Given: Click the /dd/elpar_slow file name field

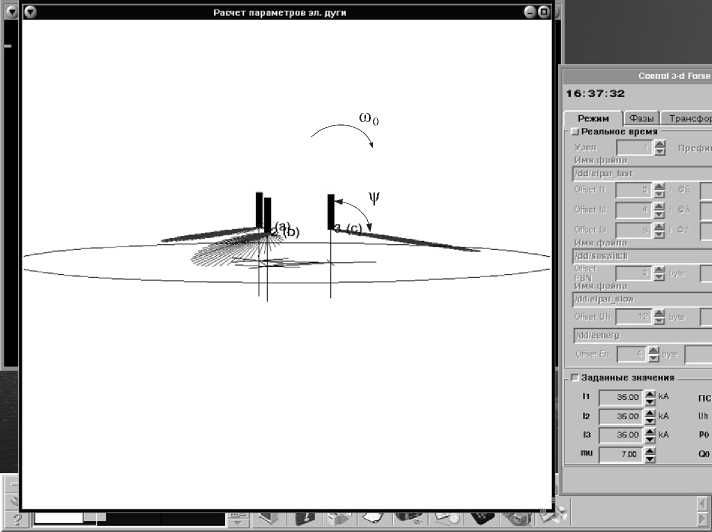Looking at the screenshot, I should [642, 299].
